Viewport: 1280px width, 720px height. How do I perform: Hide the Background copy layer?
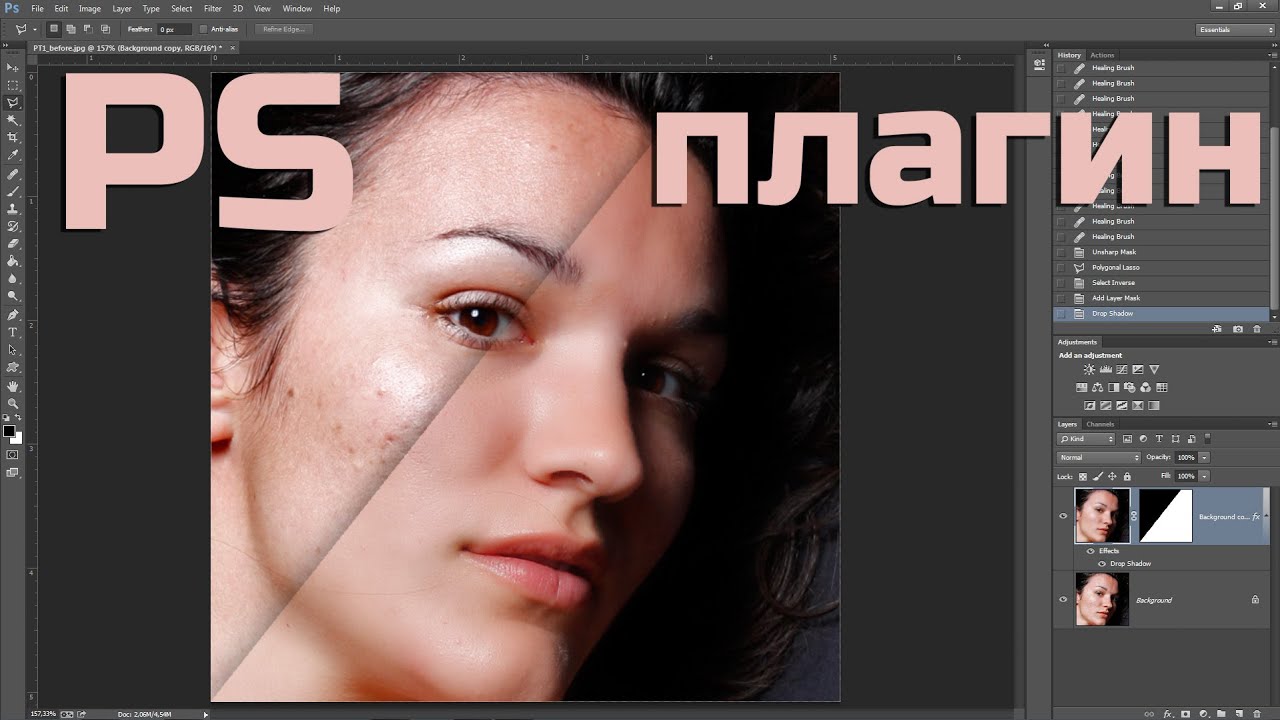pyautogui.click(x=1063, y=516)
